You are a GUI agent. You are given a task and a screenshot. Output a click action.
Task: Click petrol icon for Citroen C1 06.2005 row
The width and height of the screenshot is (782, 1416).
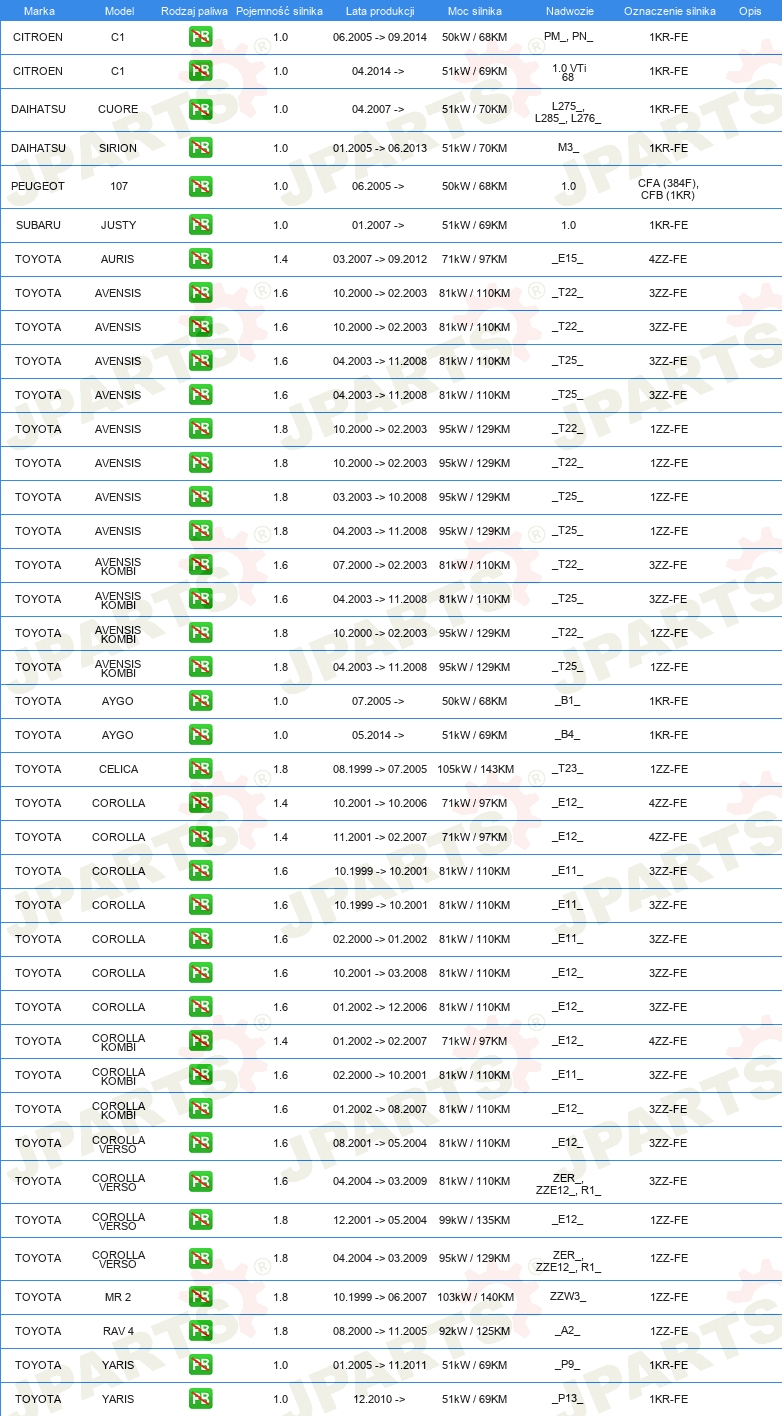tap(200, 37)
